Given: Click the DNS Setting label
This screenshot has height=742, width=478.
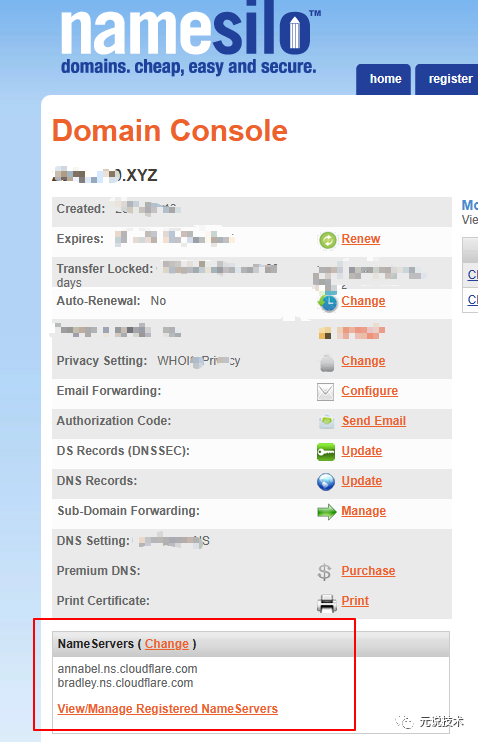Looking at the screenshot, I should 93,541.
